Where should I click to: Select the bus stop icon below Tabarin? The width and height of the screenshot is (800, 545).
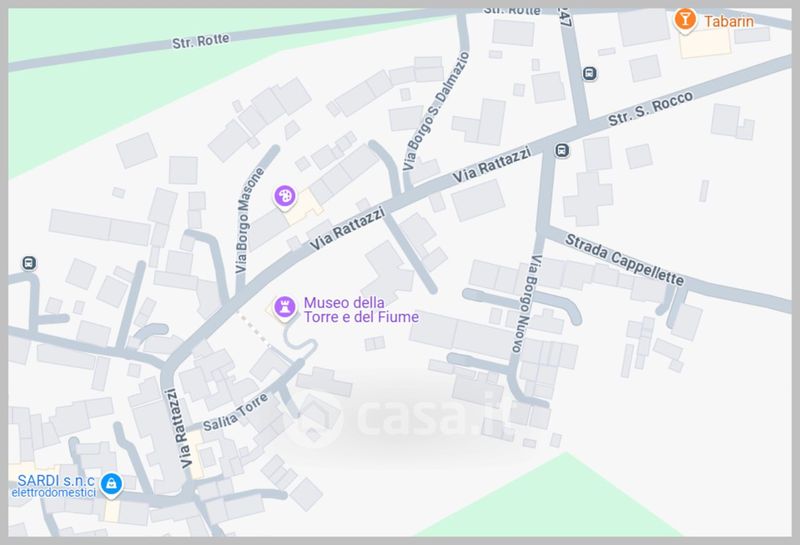point(590,73)
